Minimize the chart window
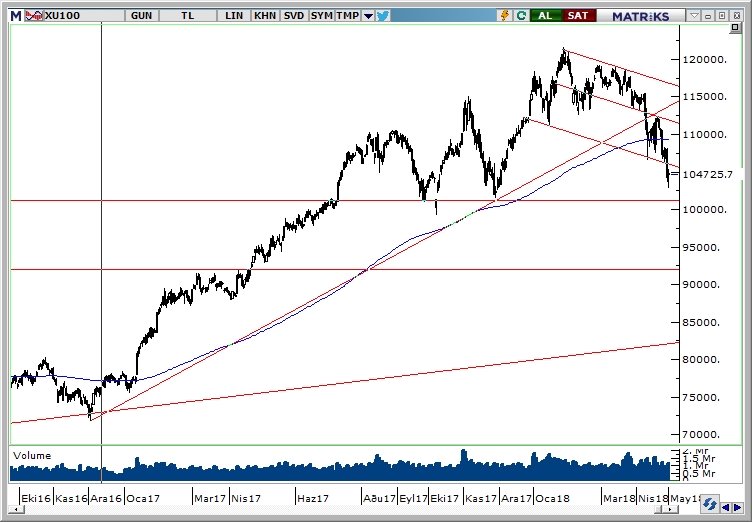This screenshot has width=752, height=522. coord(708,16)
